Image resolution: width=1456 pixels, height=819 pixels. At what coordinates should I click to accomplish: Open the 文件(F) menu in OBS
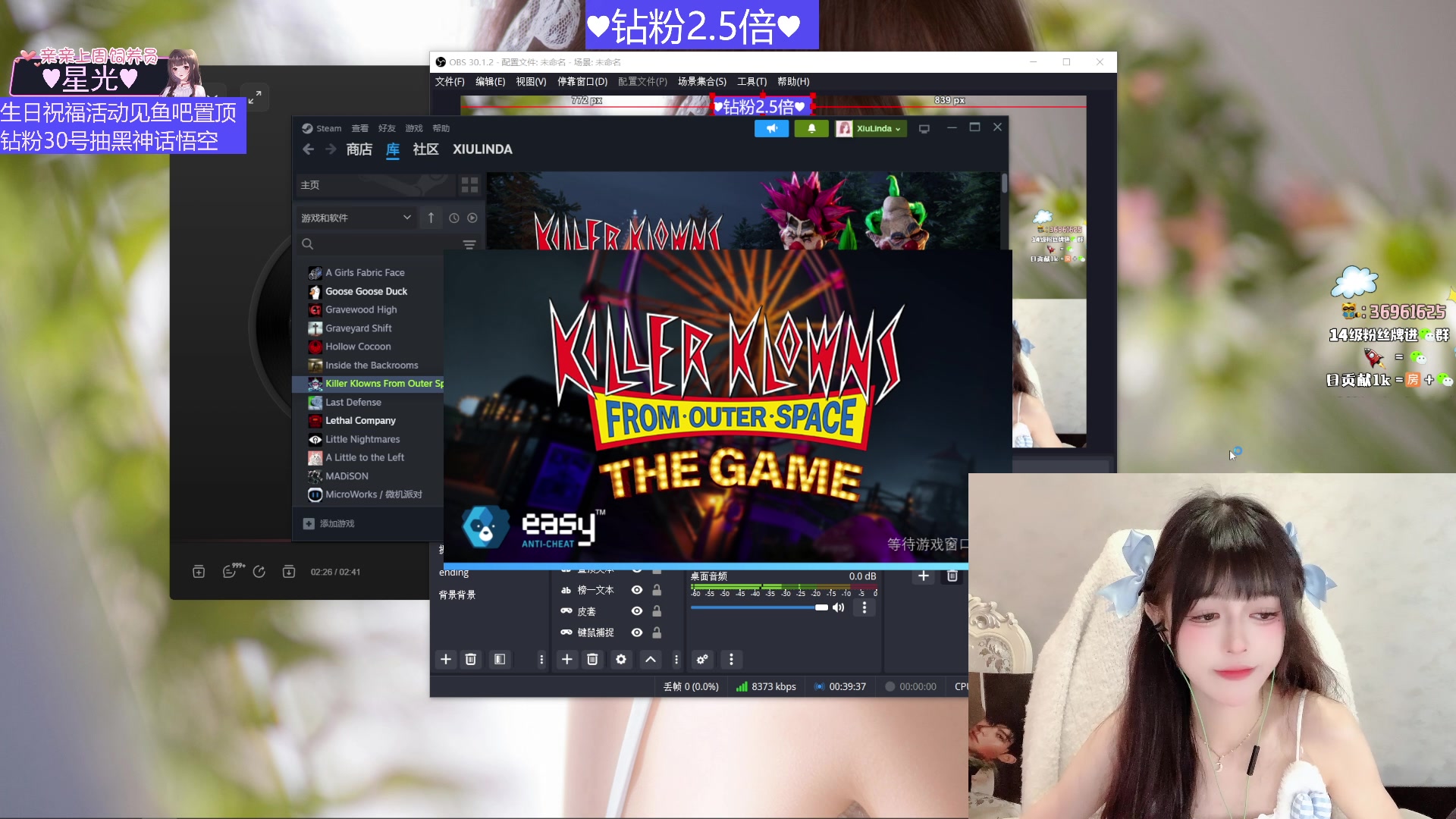click(x=449, y=82)
